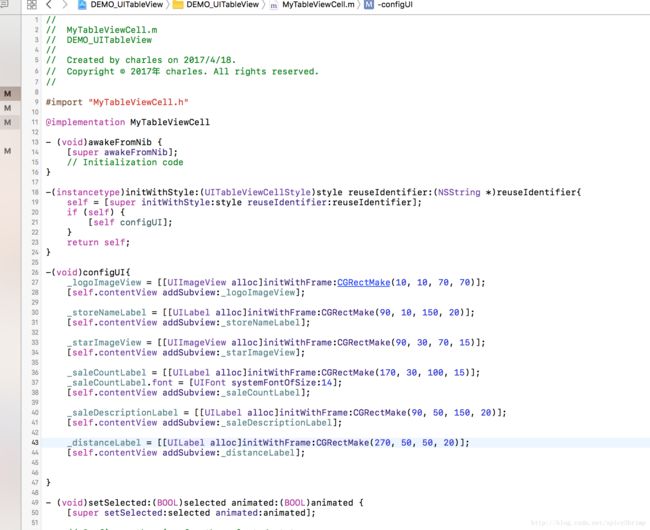Click addSubview:_storeNameLabel on line 31

(x=233, y=323)
